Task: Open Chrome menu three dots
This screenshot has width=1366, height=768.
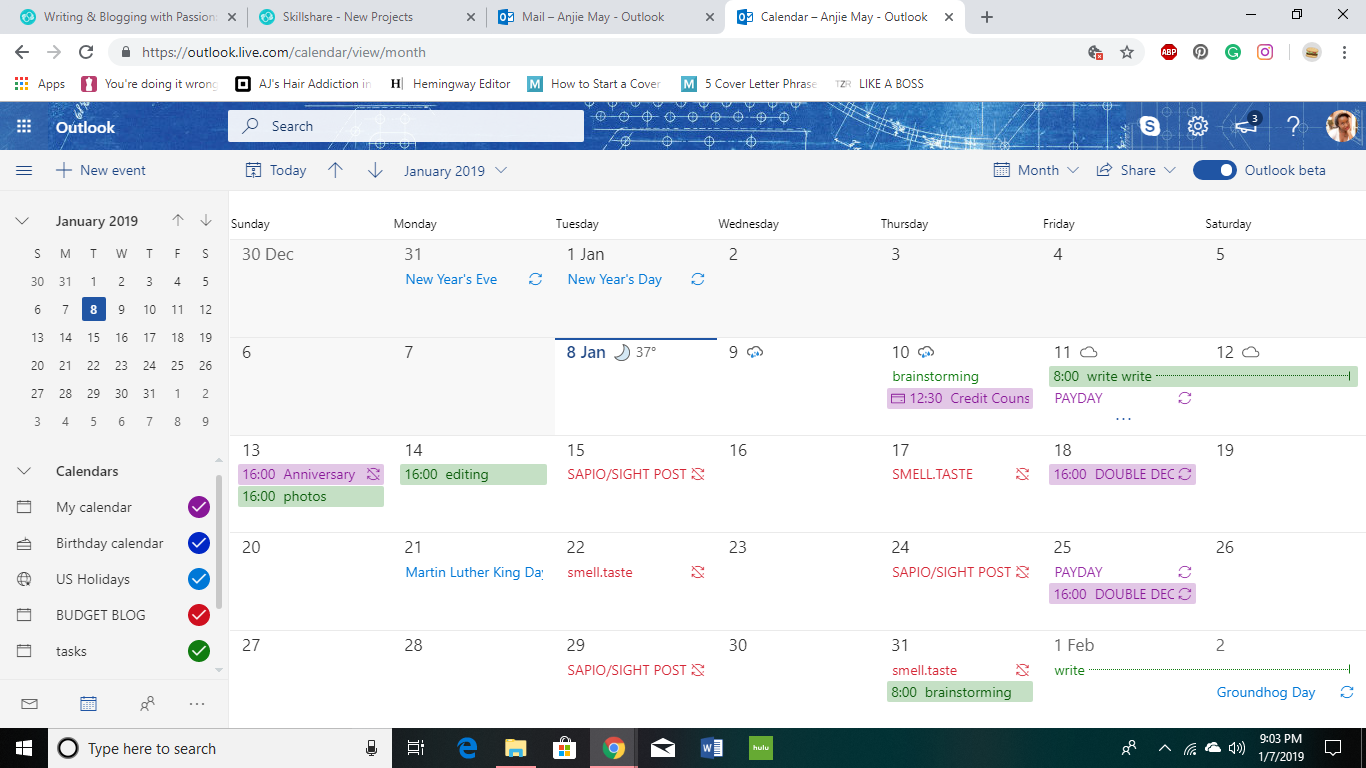Action: (1345, 52)
